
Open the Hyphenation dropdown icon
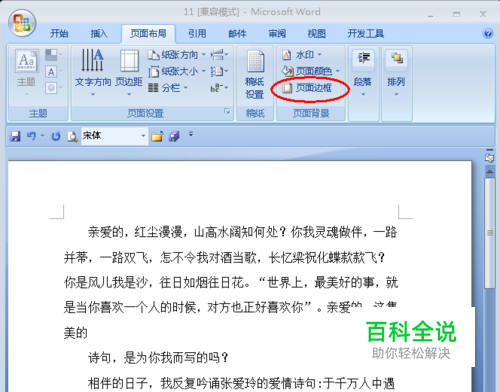coord(219,88)
